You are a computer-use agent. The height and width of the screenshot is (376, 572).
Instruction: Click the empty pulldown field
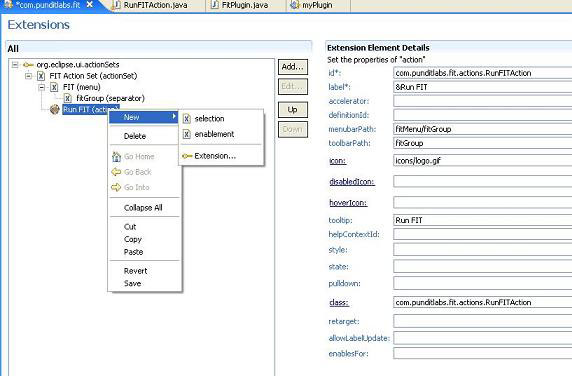[x=482, y=283]
